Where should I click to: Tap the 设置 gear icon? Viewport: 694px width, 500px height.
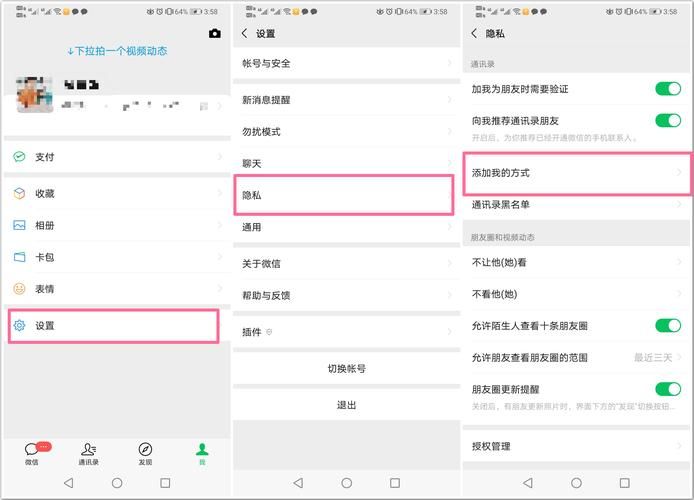coord(19,326)
